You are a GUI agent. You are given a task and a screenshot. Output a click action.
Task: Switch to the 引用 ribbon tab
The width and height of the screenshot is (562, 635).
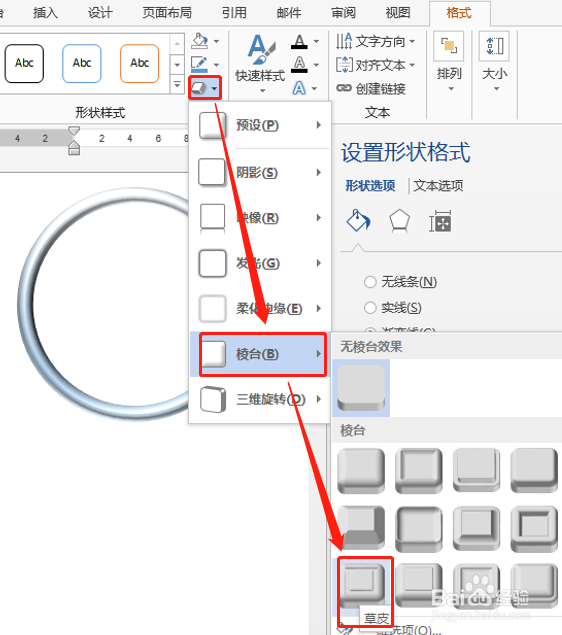coord(234,13)
